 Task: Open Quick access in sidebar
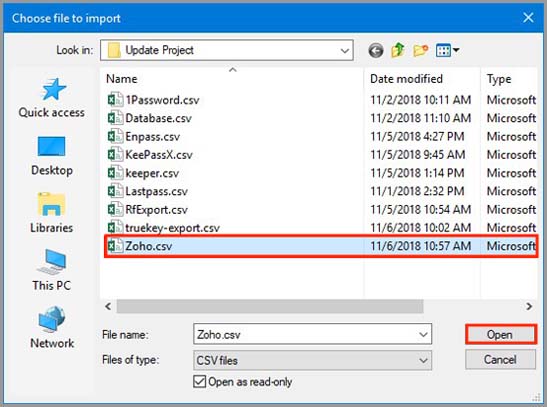click(x=52, y=98)
